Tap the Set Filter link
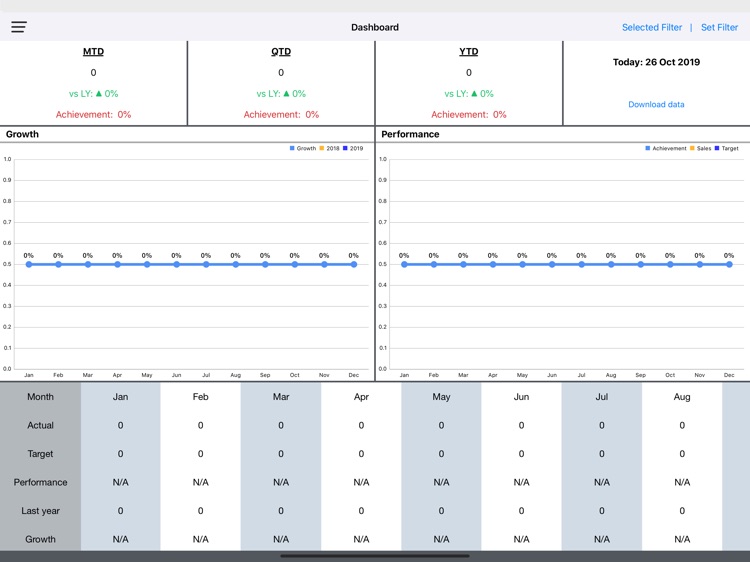Screen dimensions: 750x562 click(x=719, y=27)
